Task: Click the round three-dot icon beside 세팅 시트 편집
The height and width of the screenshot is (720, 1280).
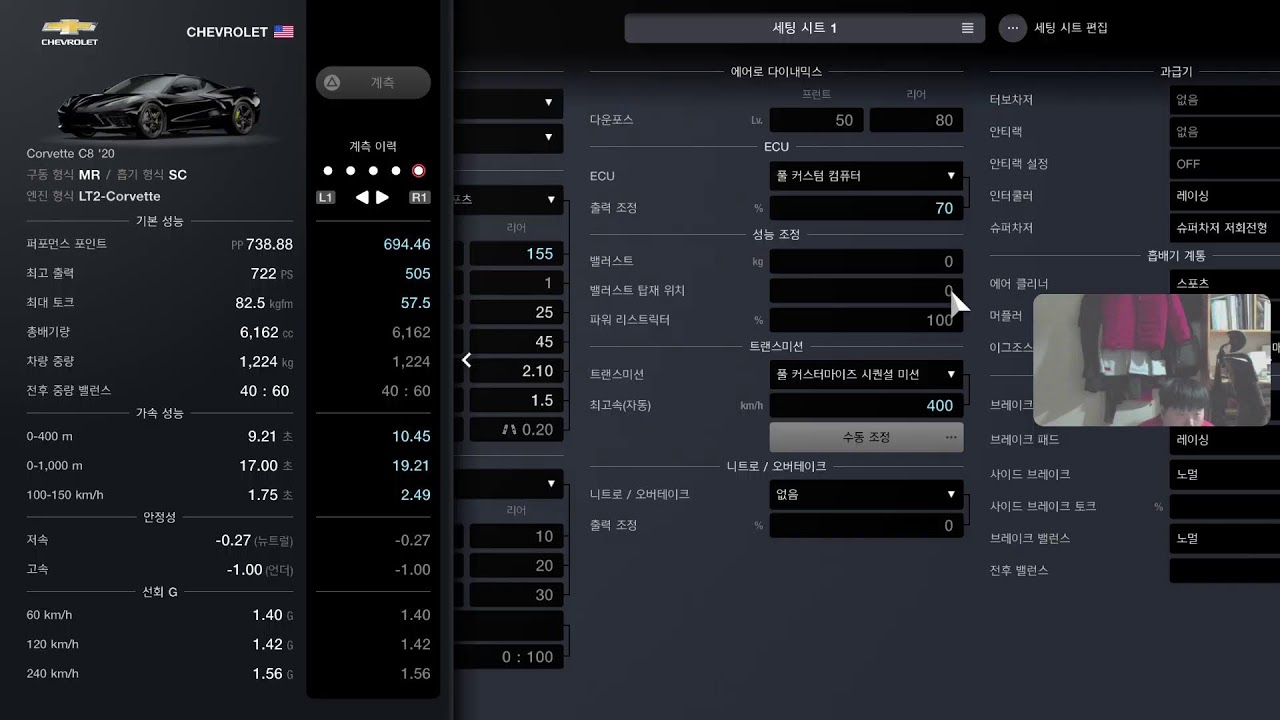Action: (x=1013, y=28)
